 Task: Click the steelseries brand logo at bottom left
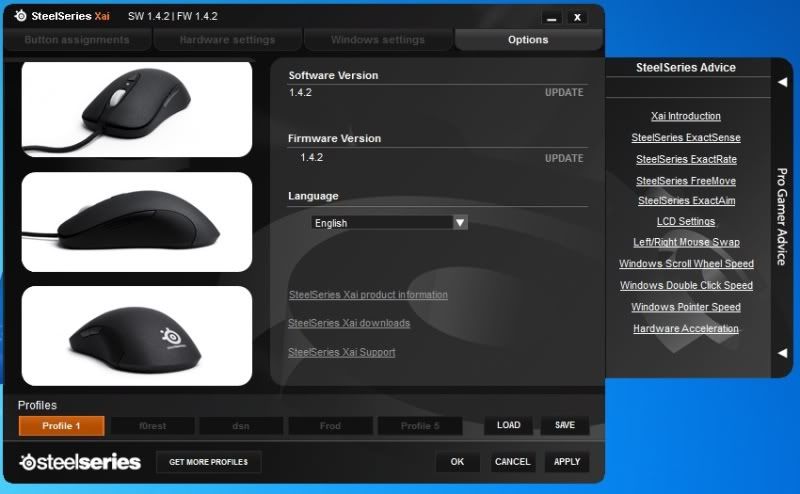(80, 462)
